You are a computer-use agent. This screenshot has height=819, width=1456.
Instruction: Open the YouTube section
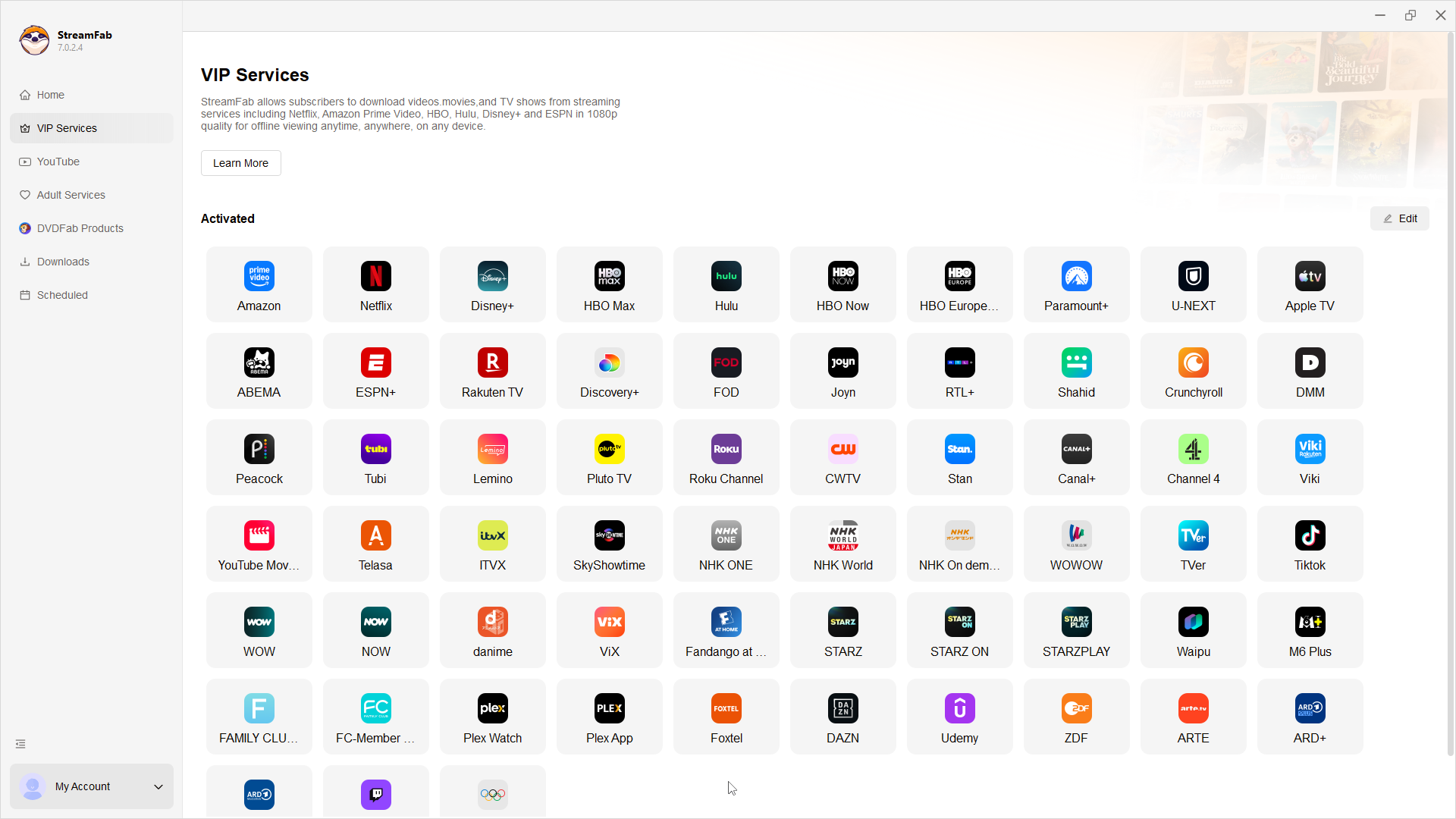(92, 162)
